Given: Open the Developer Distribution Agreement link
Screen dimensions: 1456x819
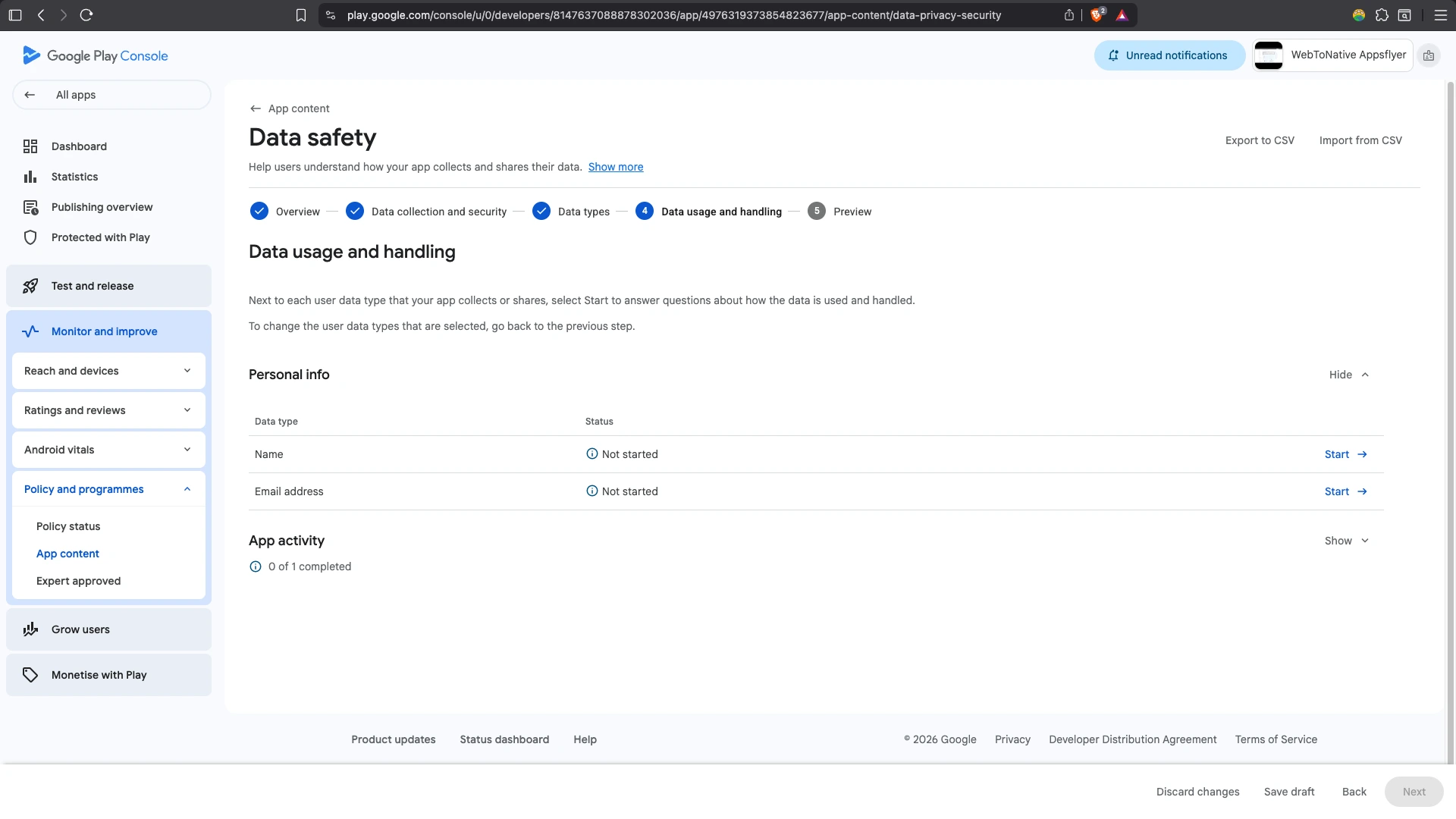Looking at the screenshot, I should coord(1132,739).
